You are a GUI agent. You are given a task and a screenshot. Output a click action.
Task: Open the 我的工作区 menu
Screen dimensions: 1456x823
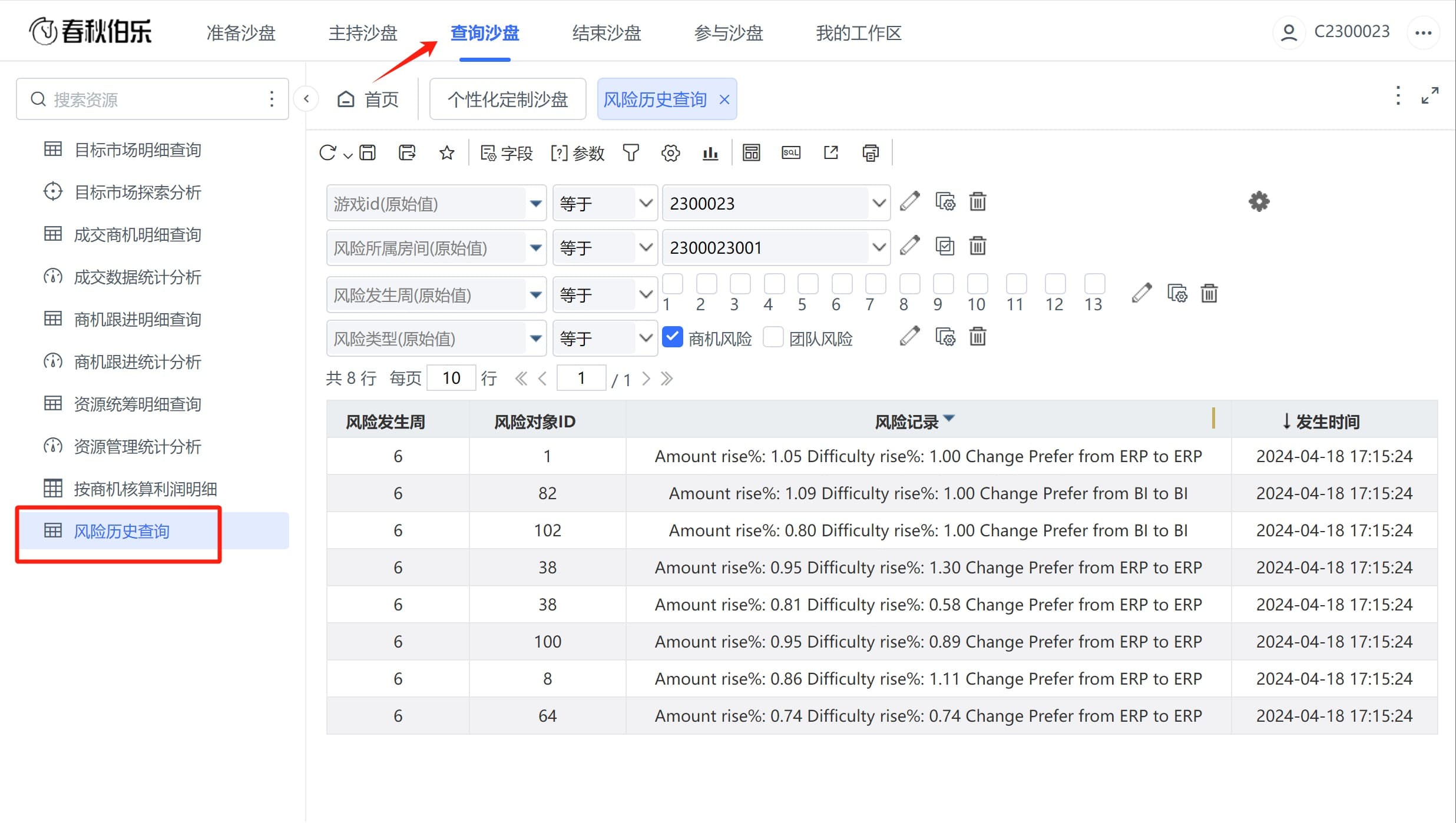coord(859,33)
